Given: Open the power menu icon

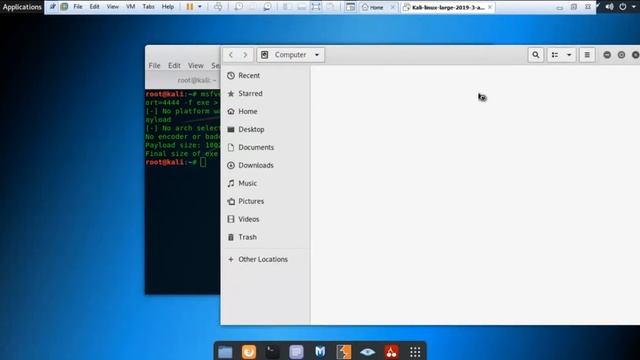Looking at the screenshot, I should tap(623, 7).
